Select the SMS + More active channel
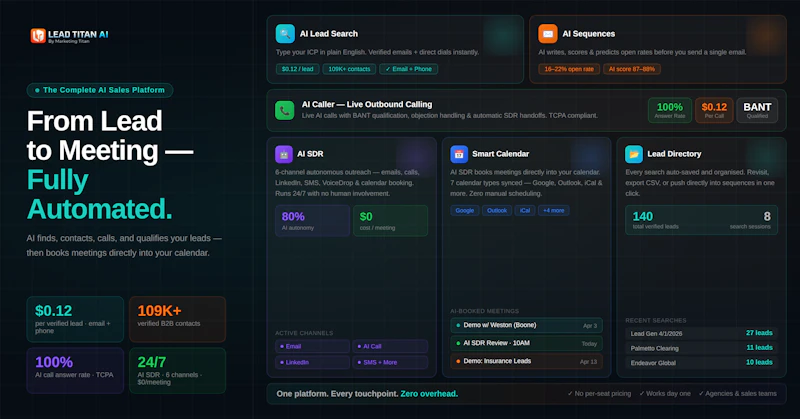This screenshot has height=419, width=800. click(x=390, y=362)
